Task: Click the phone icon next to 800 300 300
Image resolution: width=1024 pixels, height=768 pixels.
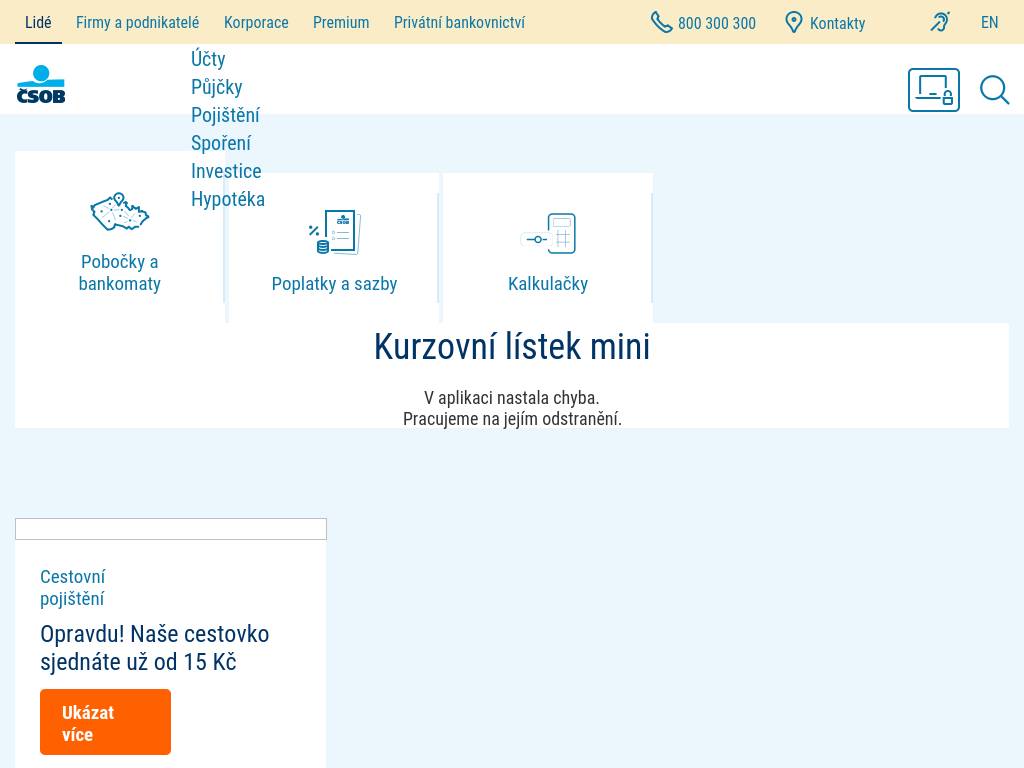Action: pos(661,22)
